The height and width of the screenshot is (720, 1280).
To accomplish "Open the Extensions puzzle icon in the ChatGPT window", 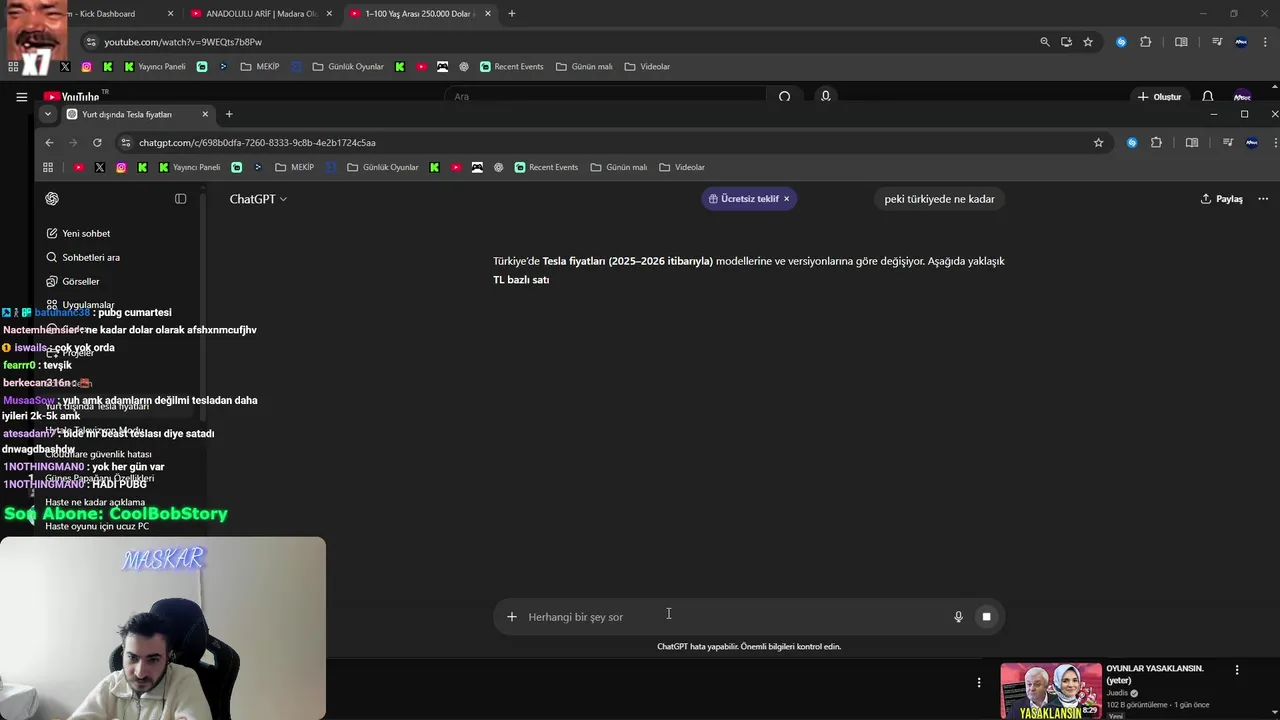I will [x=1157, y=143].
